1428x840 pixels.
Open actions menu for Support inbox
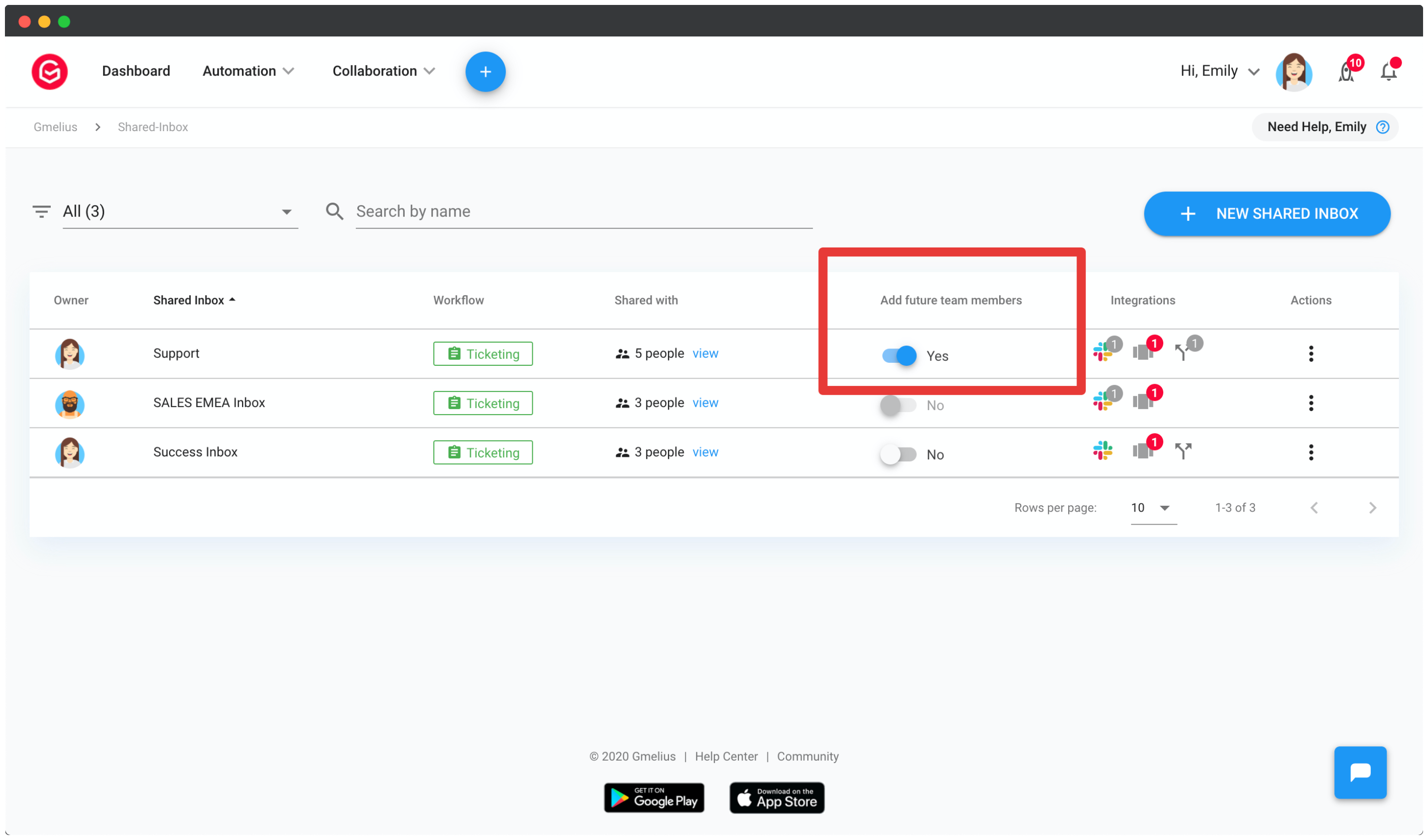[x=1311, y=353]
